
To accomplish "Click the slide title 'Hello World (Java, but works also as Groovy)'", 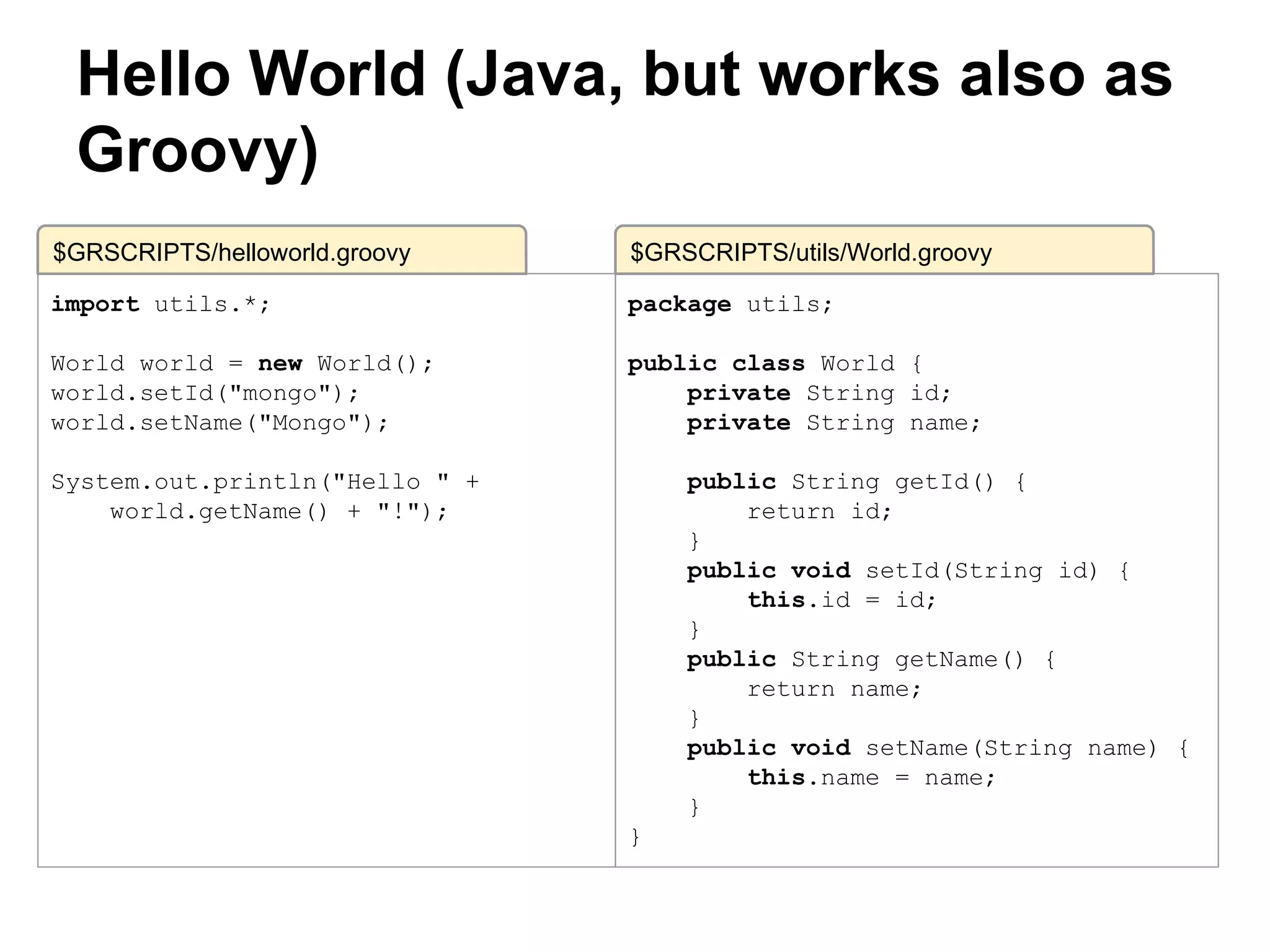I will click(x=624, y=113).
